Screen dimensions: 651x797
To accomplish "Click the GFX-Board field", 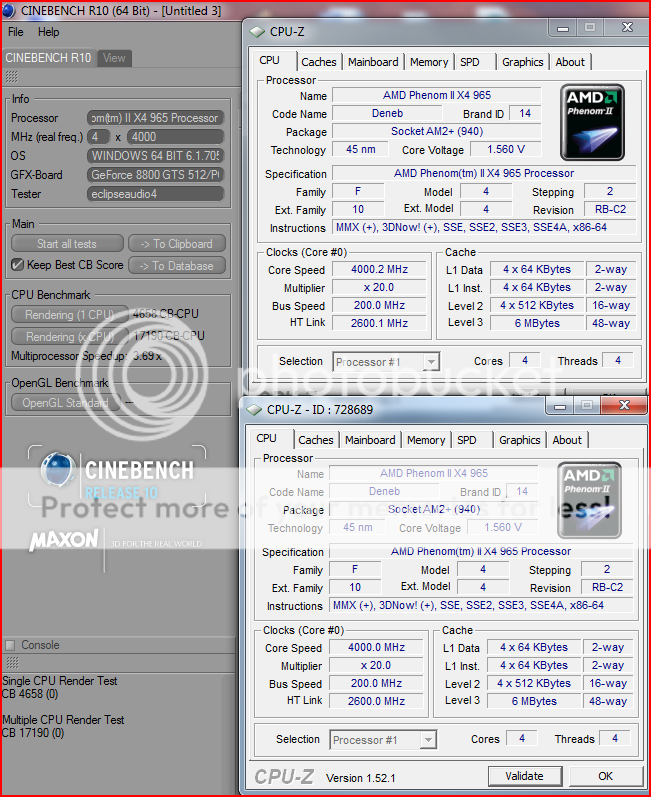I will pyautogui.click(x=156, y=175).
